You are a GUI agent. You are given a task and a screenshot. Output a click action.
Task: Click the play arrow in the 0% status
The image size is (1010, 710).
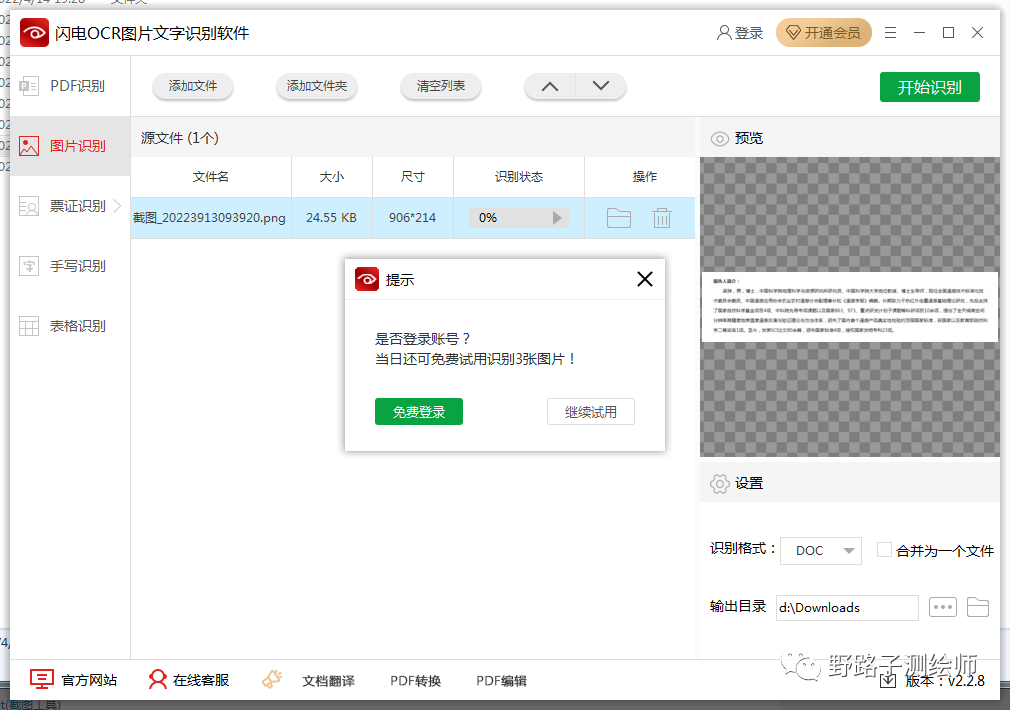click(x=557, y=218)
